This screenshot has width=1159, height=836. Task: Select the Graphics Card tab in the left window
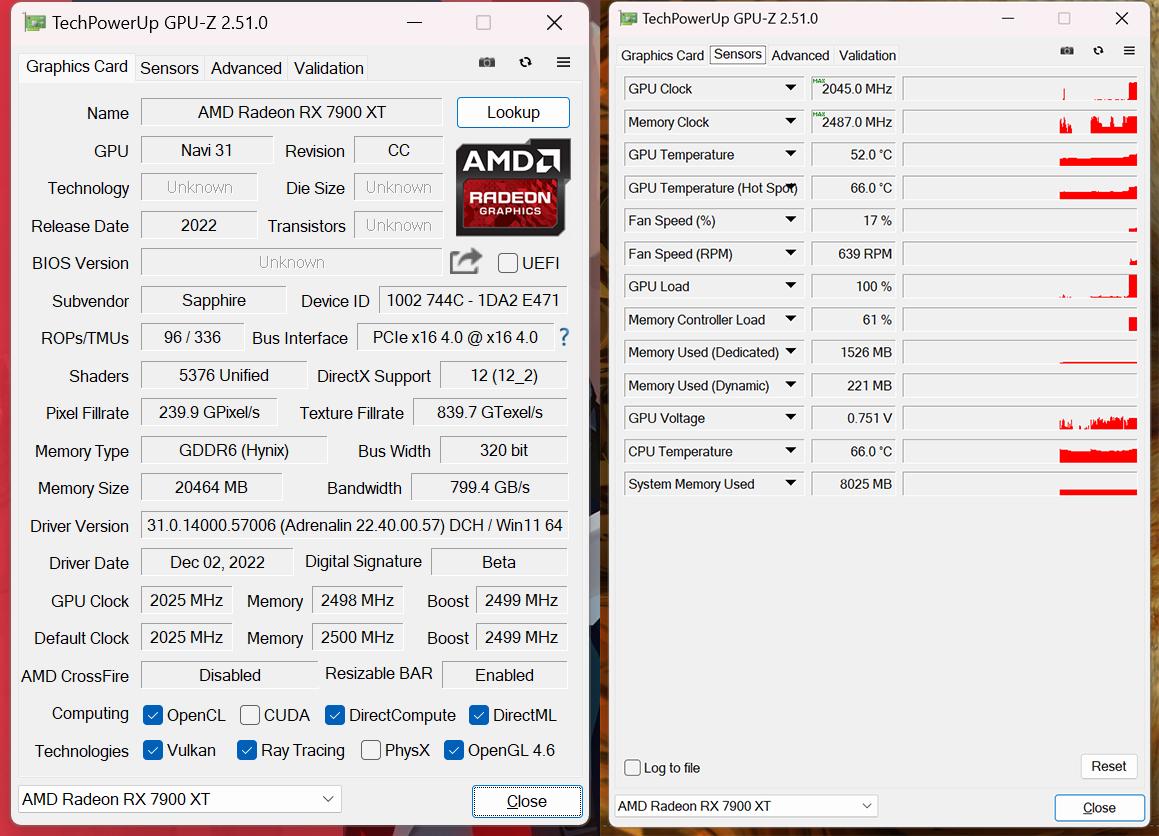[x=77, y=67]
